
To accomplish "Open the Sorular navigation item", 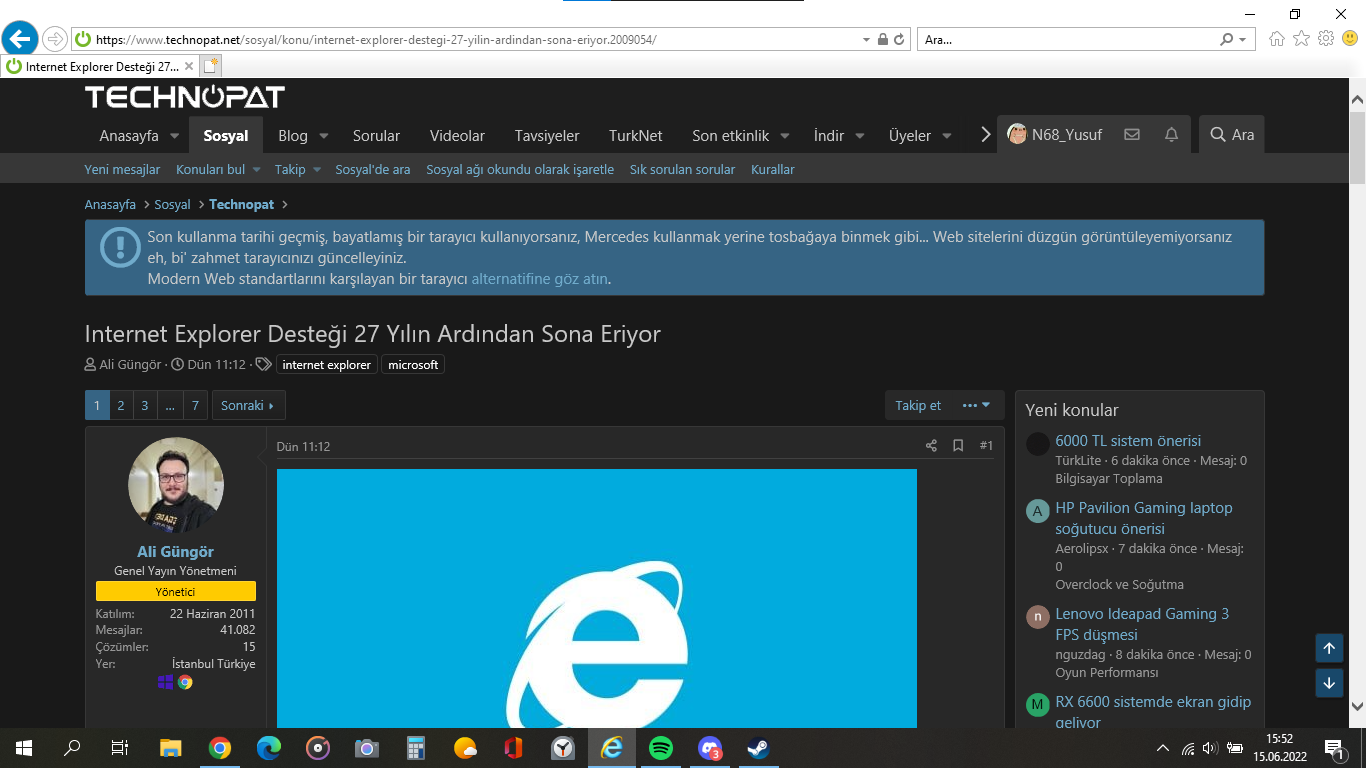I will pos(376,135).
